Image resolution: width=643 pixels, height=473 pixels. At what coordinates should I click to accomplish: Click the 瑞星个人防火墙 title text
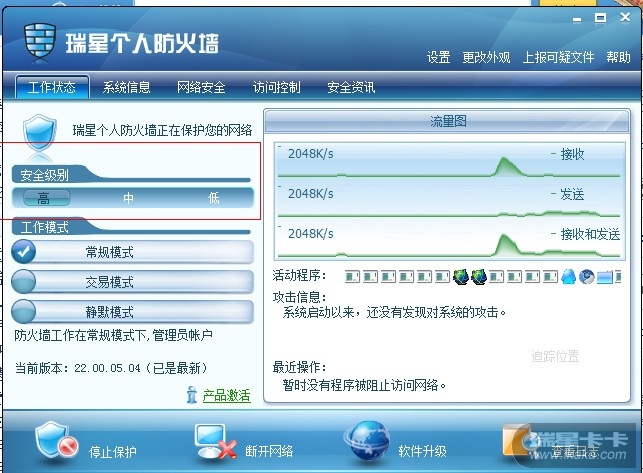click(x=142, y=43)
